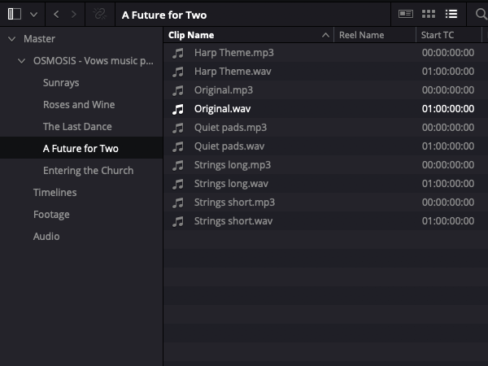This screenshot has width=488, height=366.
Task: Switch to list view icon
Action: point(451,14)
